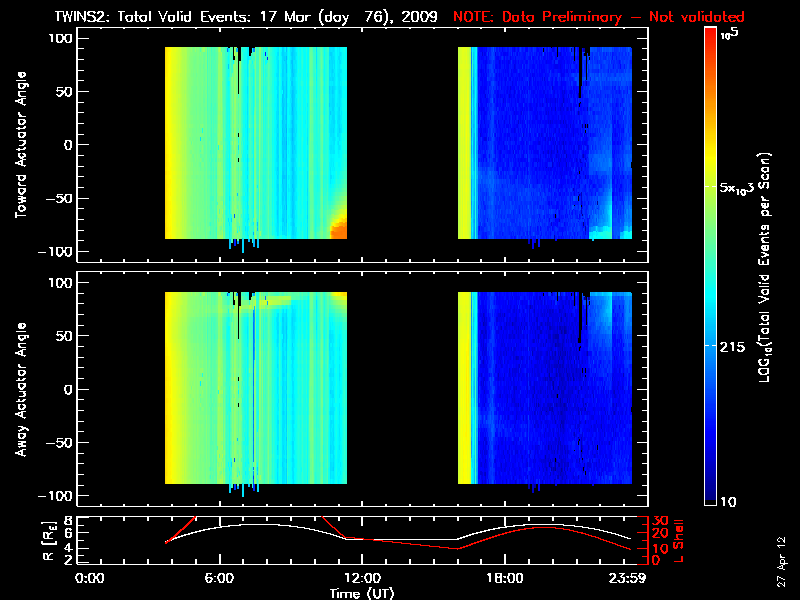Screen dimensions: 800x600
Task: Click the Away Actuator Angle axis label
Action: [x=20, y=390]
